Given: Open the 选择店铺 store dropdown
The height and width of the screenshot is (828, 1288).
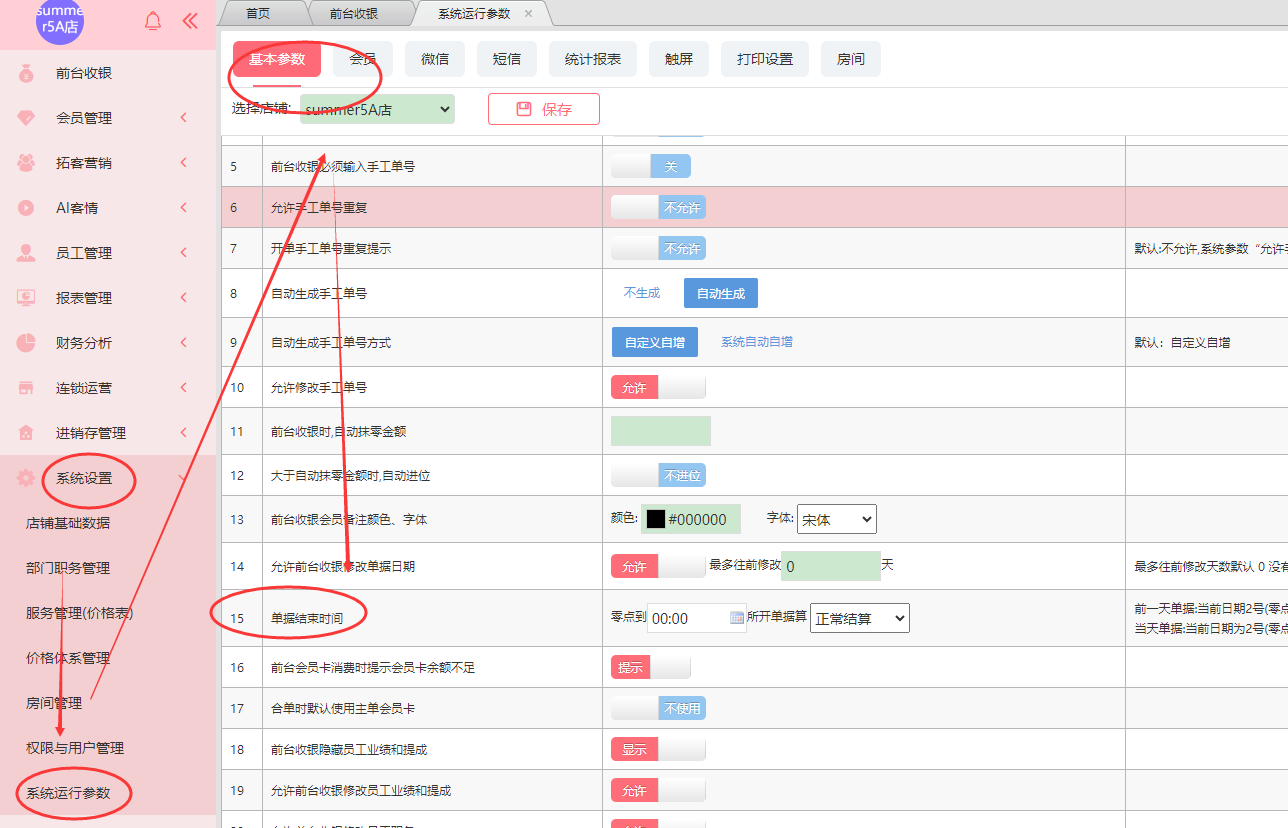Looking at the screenshot, I should [x=377, y=109].
